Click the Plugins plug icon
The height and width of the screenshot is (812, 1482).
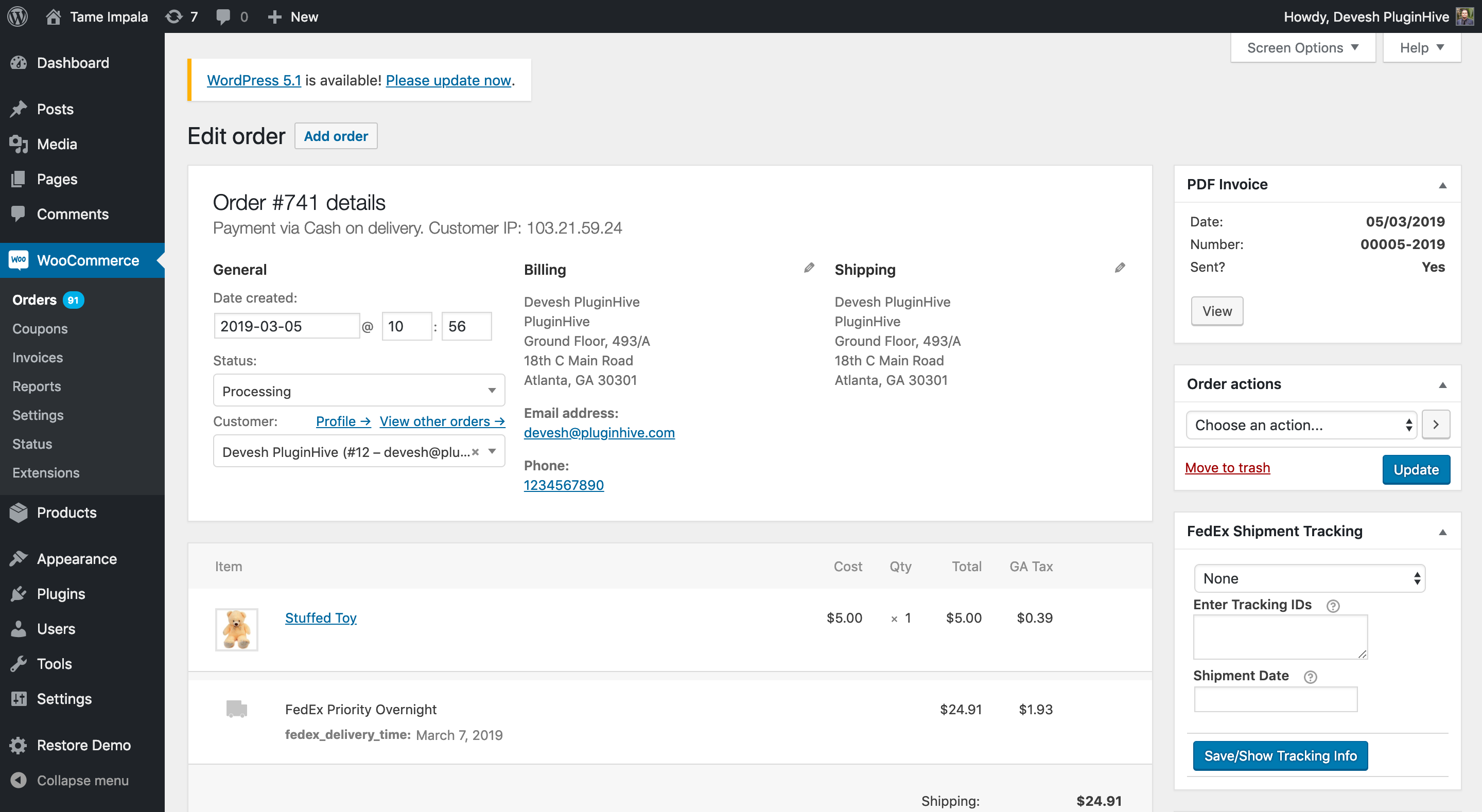(x=19, y=593)
